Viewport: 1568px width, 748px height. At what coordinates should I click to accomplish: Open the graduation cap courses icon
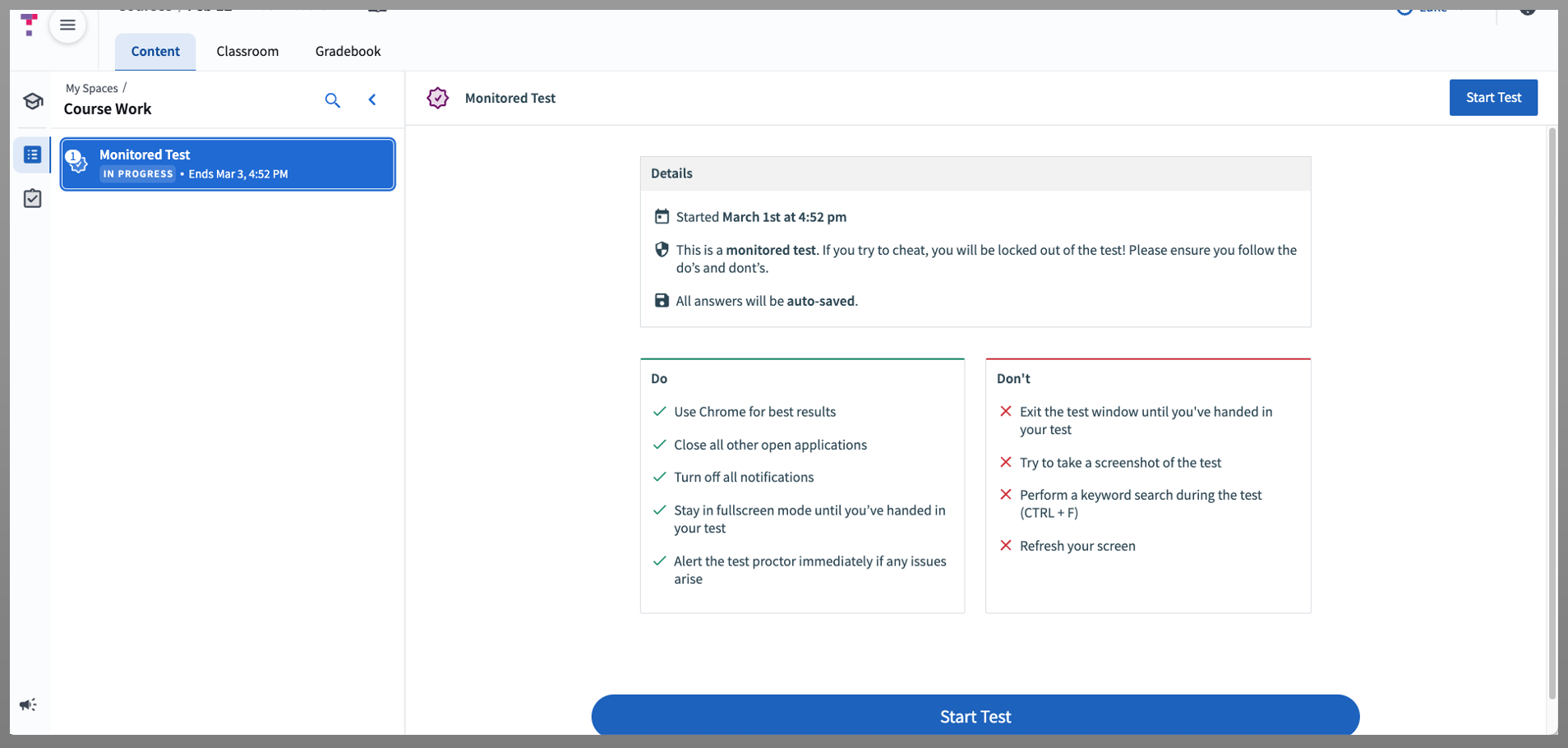[33, 101]
